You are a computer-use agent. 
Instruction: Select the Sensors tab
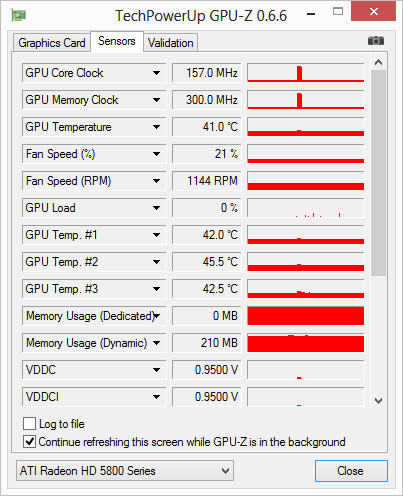click(x=117, y=41)
